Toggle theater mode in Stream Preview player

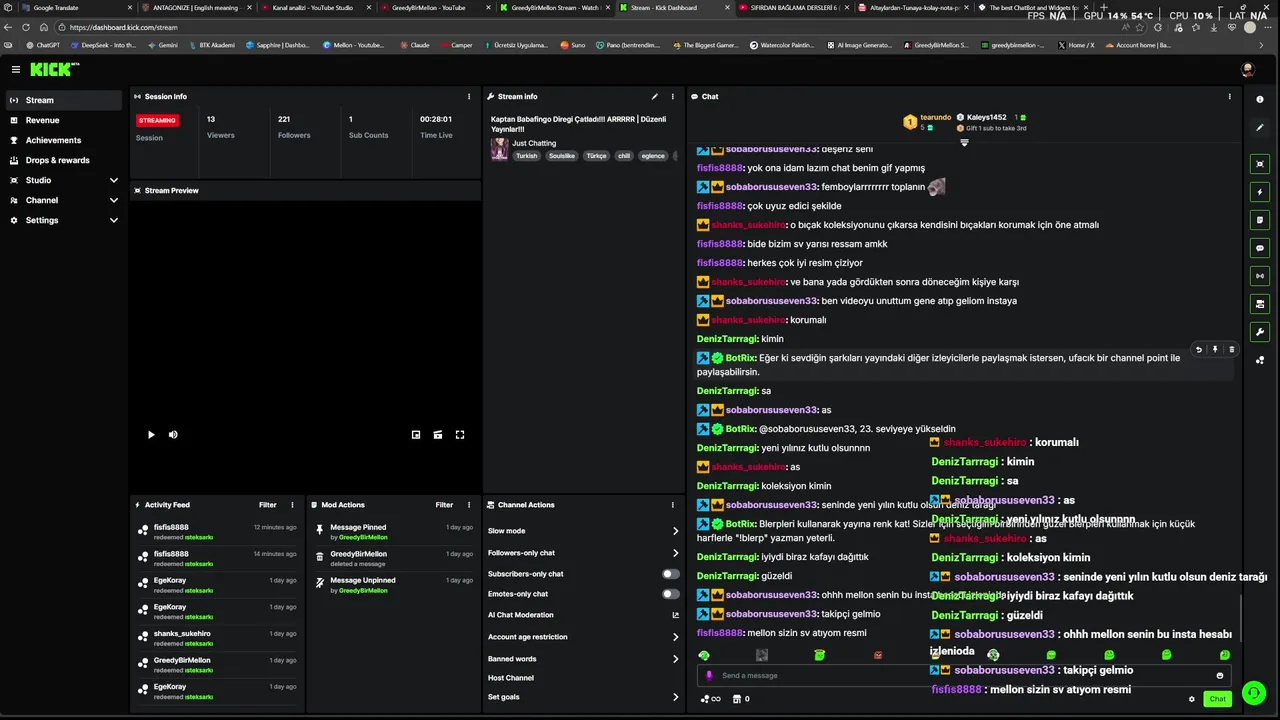(x=438, y=435)
